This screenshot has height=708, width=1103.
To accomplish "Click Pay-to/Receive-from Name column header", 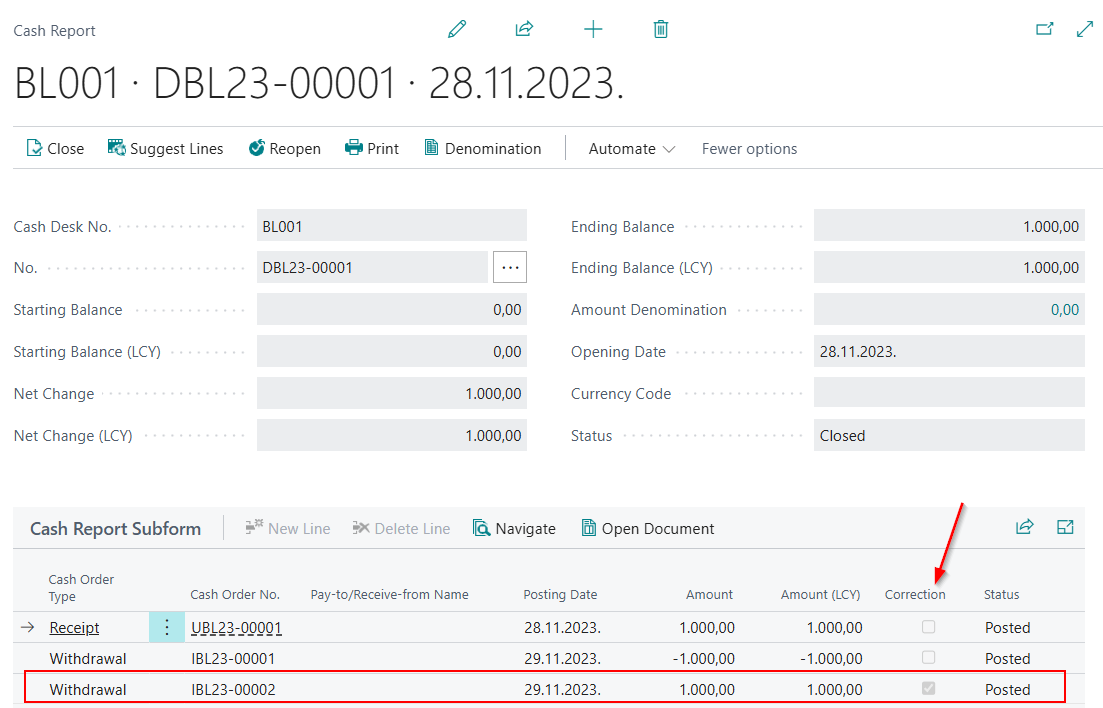I will (389, 595).
